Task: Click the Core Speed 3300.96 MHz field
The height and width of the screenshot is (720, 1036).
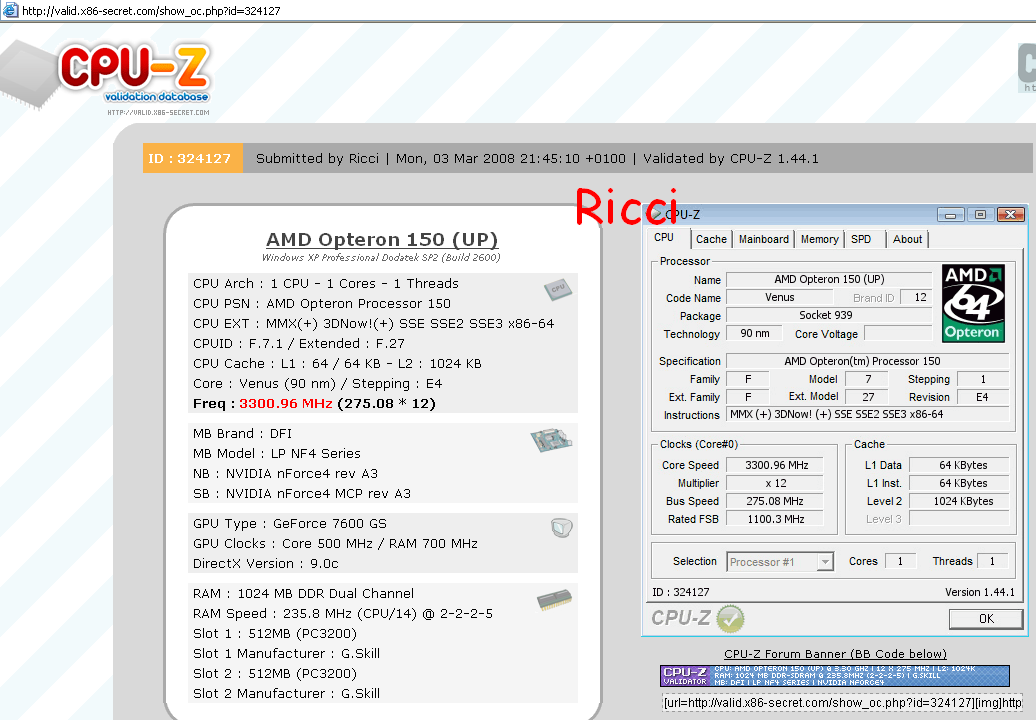Action: pos(776,465)
